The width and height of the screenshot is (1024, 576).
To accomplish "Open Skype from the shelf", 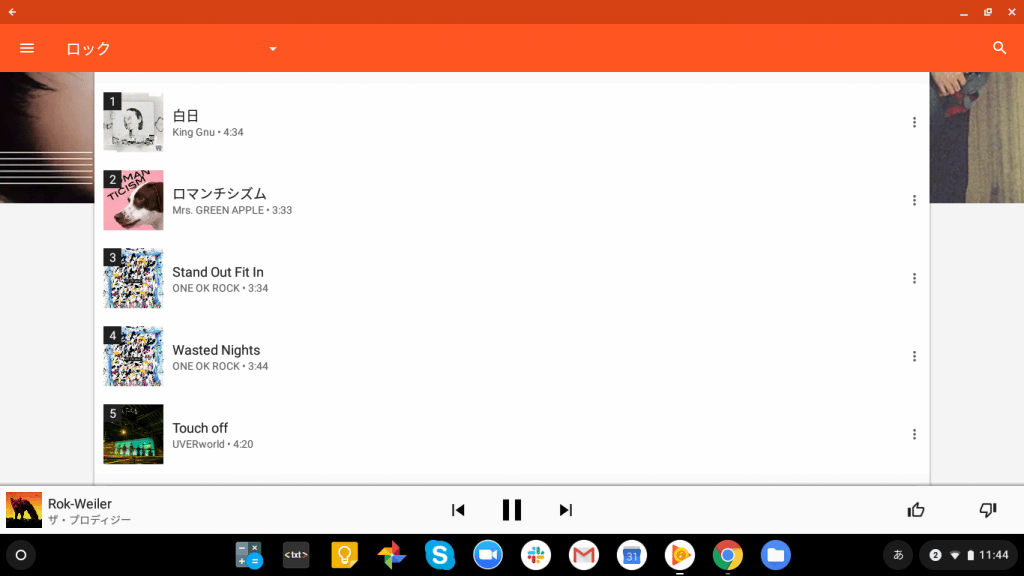I will pos(439,555).
